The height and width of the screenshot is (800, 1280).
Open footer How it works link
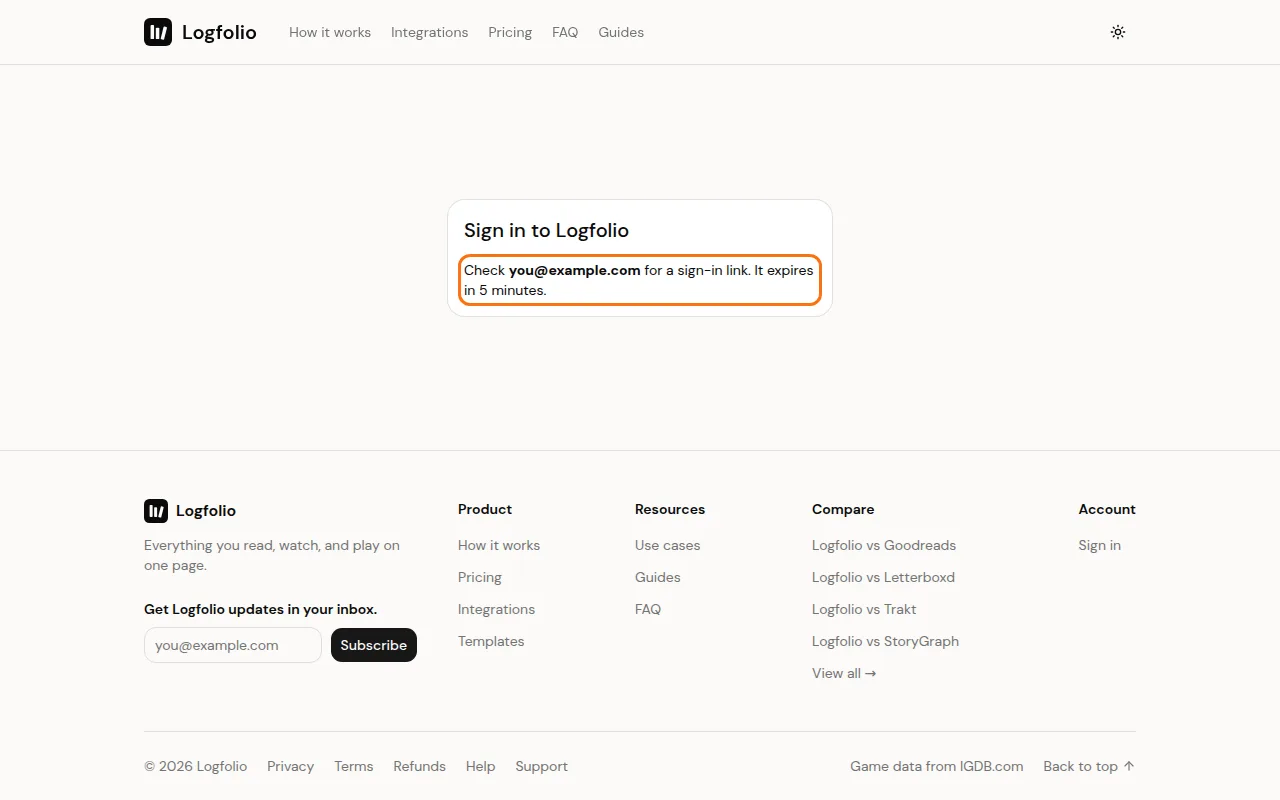click(499, 545)
